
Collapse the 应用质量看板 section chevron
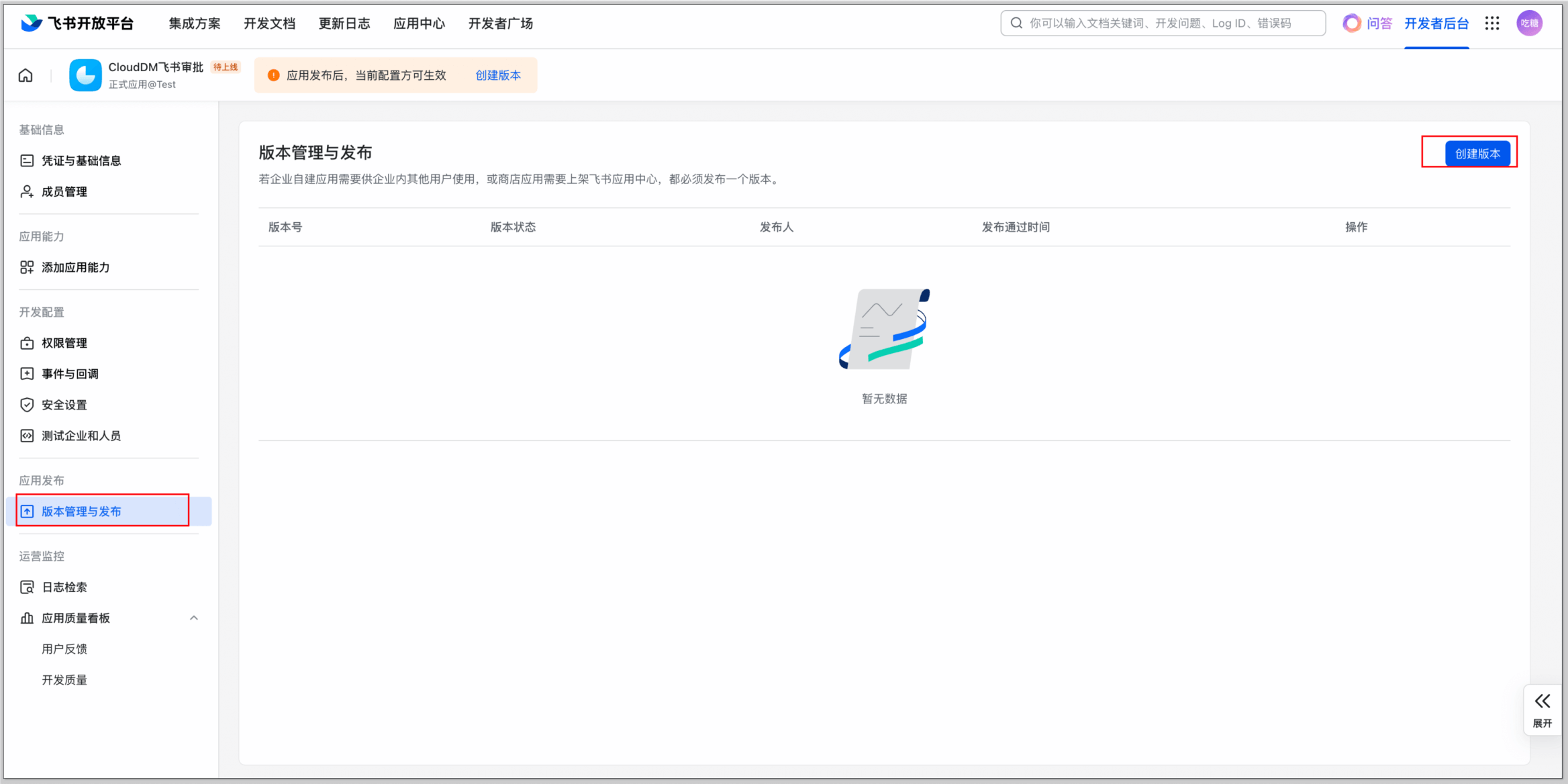tap(194, 618)
